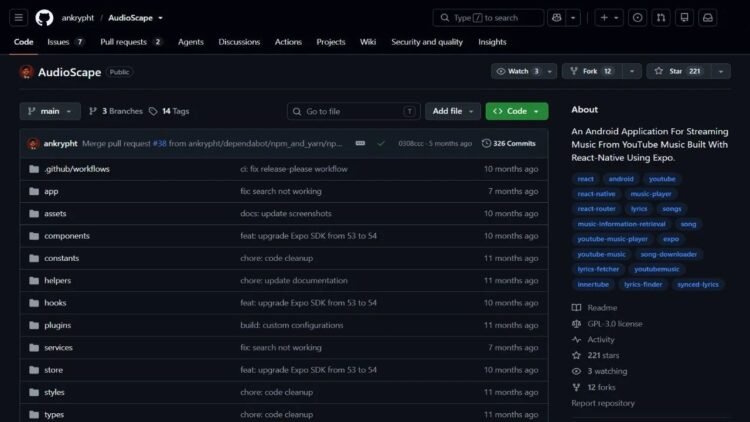This screenshot has height=422, width=750.
Task: Open the .github/workflows folder
Action: [77, 169]
